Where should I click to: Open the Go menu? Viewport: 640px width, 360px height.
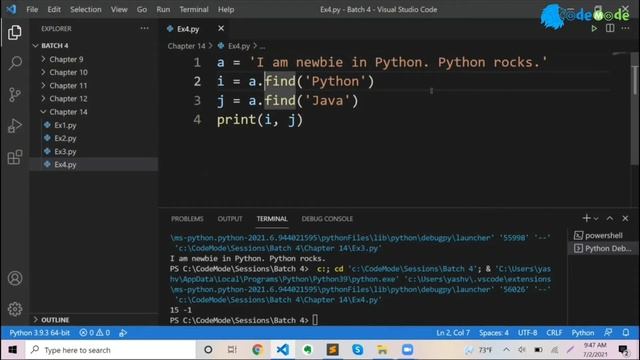click(x=142, y=9)
